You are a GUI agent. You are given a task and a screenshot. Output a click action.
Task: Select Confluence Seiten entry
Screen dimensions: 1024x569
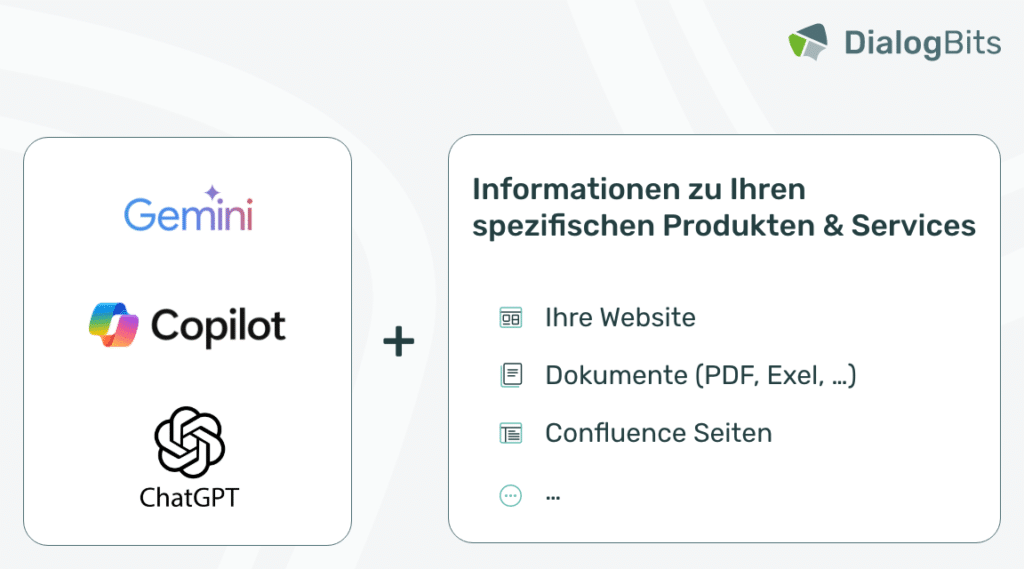pos(658,433)
